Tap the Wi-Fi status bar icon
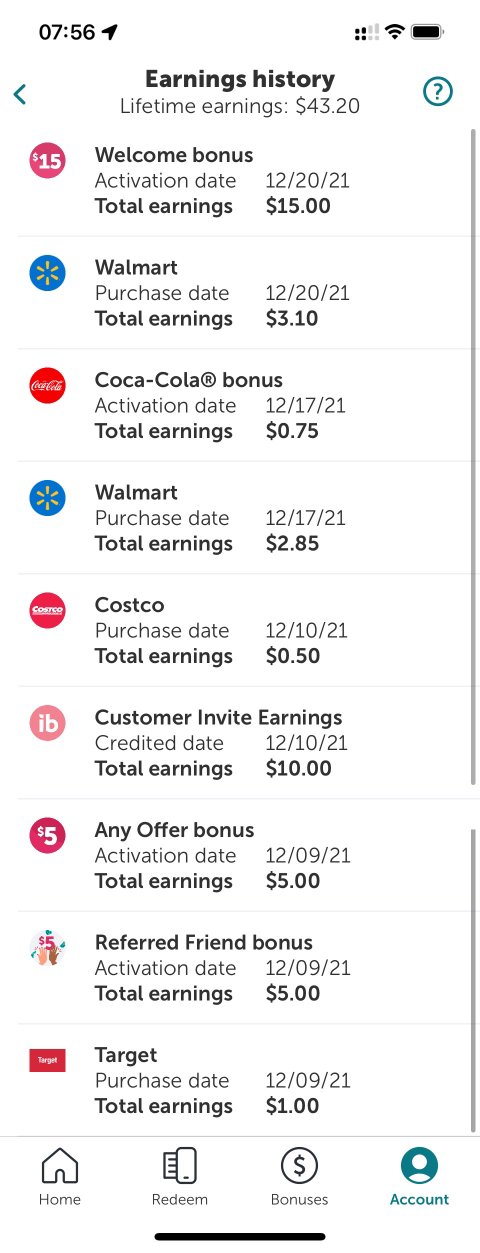Image resolution: width=480 pixels, height=1253 pixels. click(x=395, y=32)
